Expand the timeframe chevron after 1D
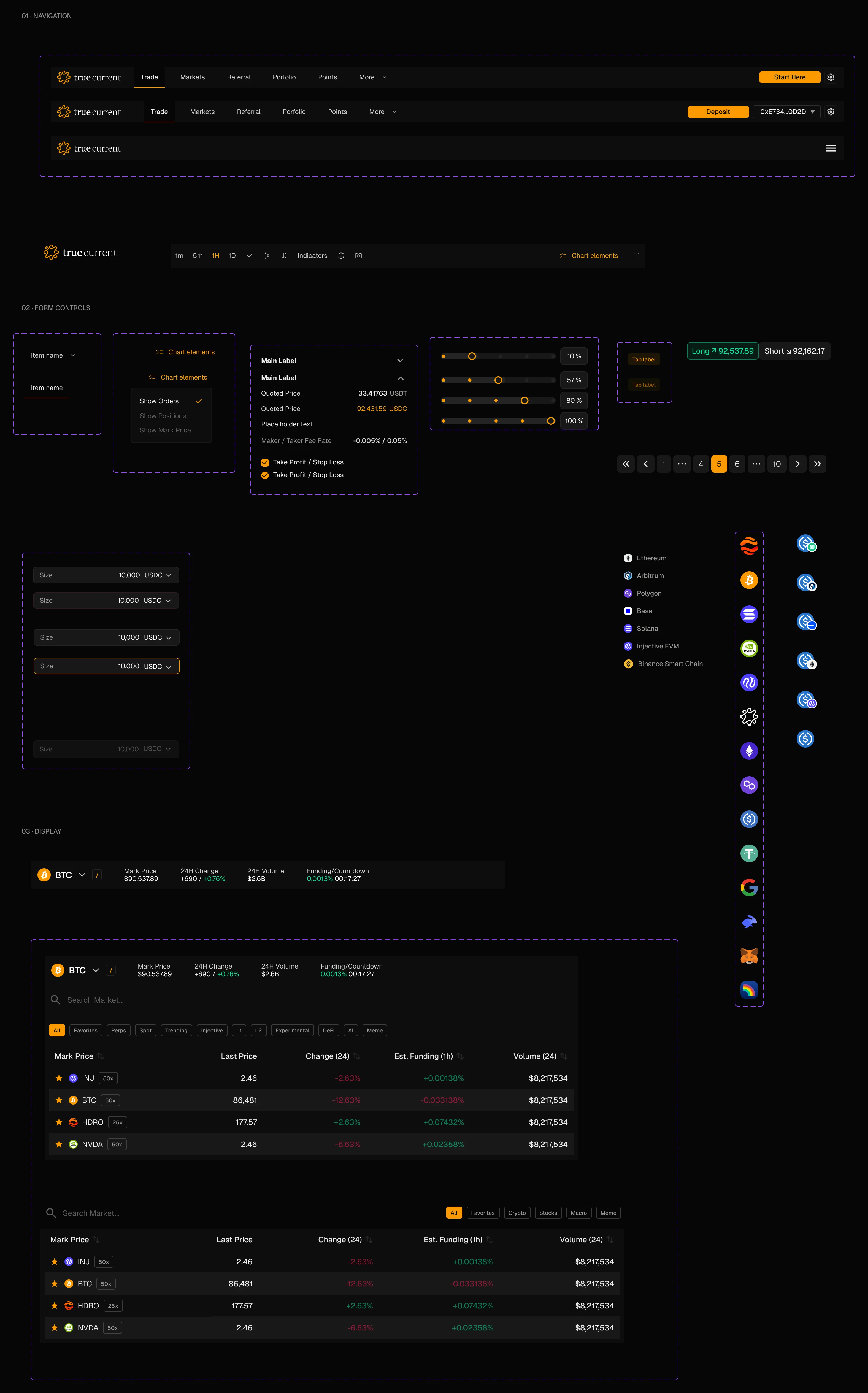 [x=248, y=255]
